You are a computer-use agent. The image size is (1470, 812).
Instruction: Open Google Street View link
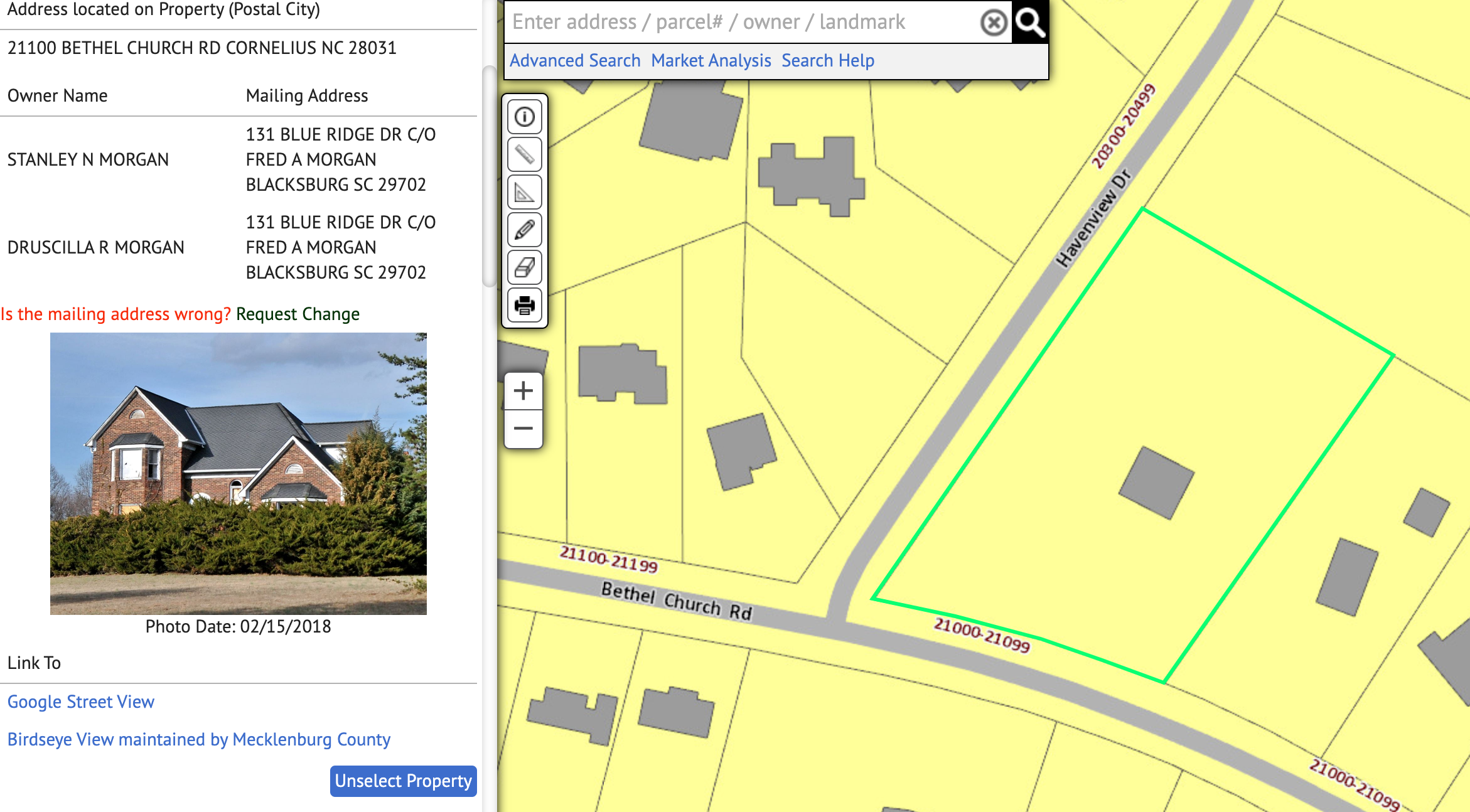click(x=81, y=702)
